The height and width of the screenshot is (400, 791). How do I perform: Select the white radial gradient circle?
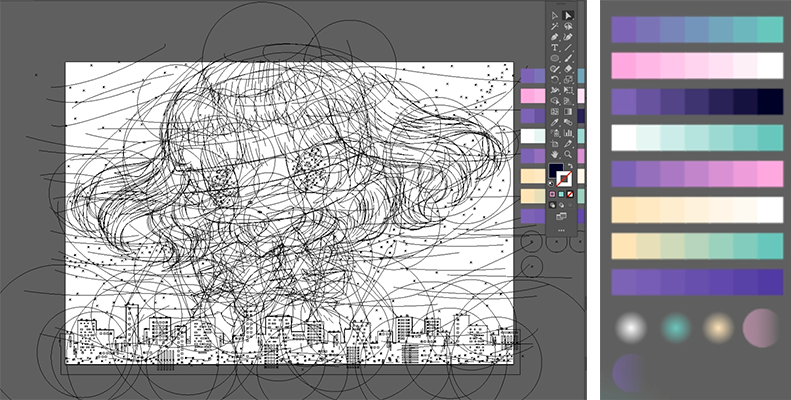631,328
